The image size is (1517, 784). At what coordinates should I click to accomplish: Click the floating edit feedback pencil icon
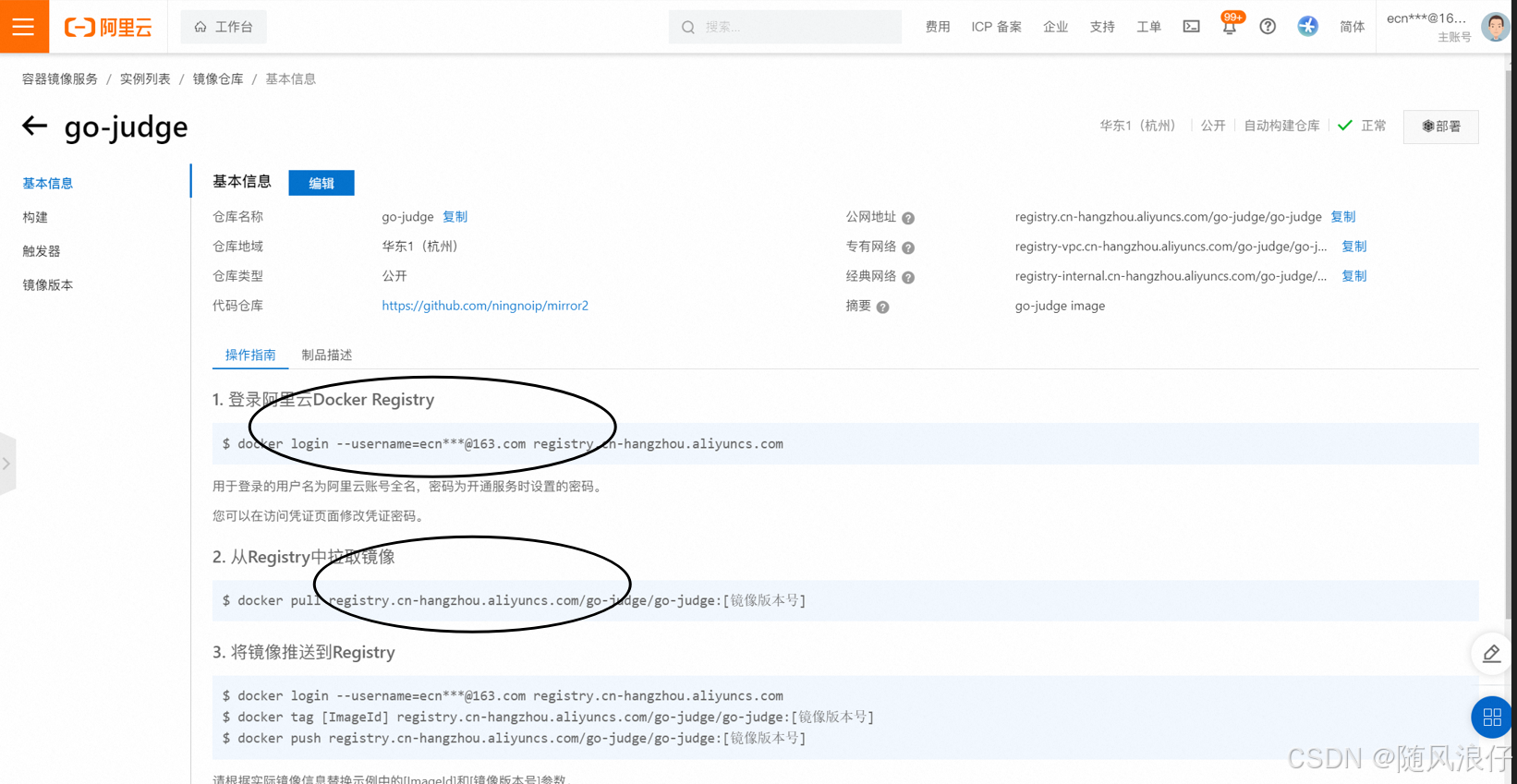tap(1491, 654)
